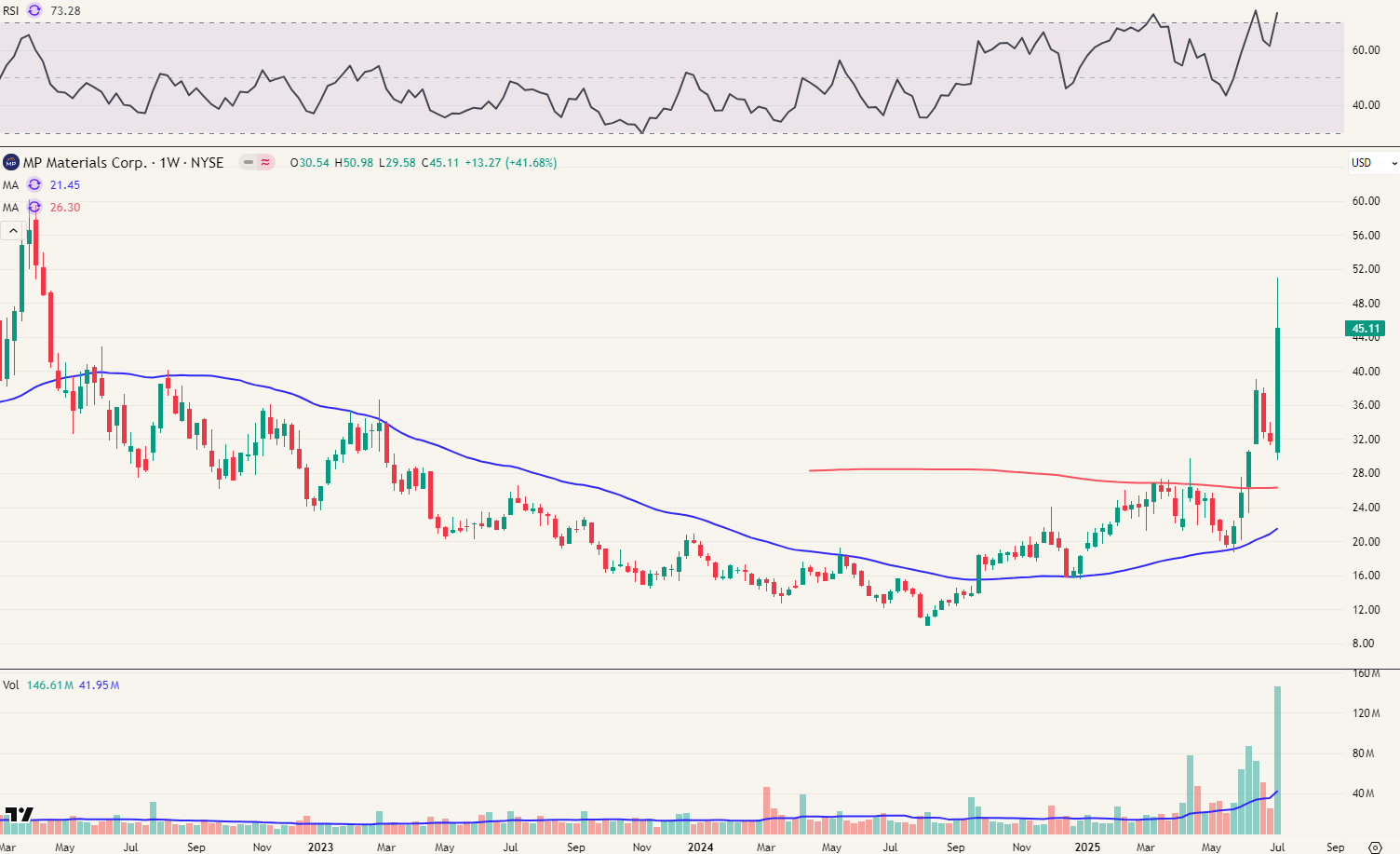Collapse the indicator legend with the chevron arrow

click(13, 230)
